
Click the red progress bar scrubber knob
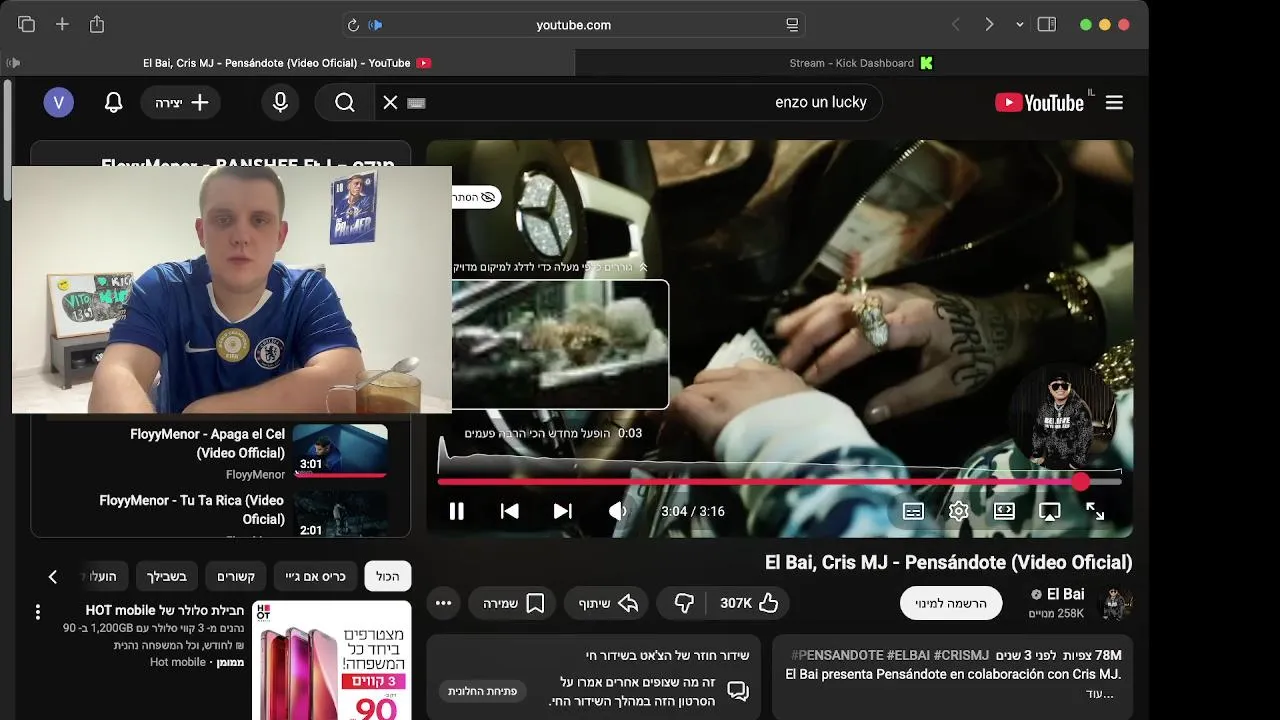click(x=1081, y=481)
